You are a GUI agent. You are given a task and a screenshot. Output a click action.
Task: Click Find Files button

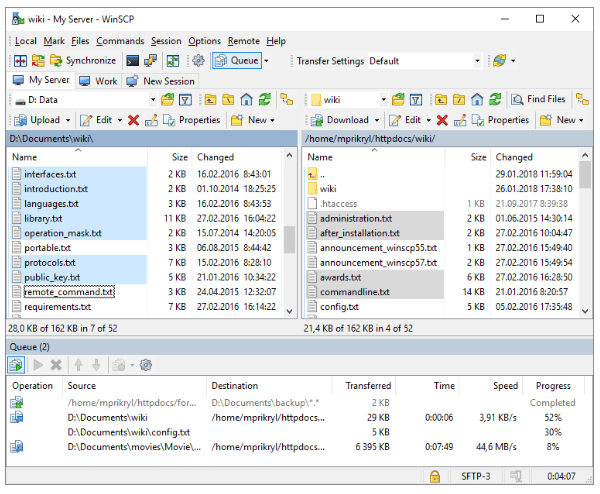pyautogui.click(x=538, y=99)
